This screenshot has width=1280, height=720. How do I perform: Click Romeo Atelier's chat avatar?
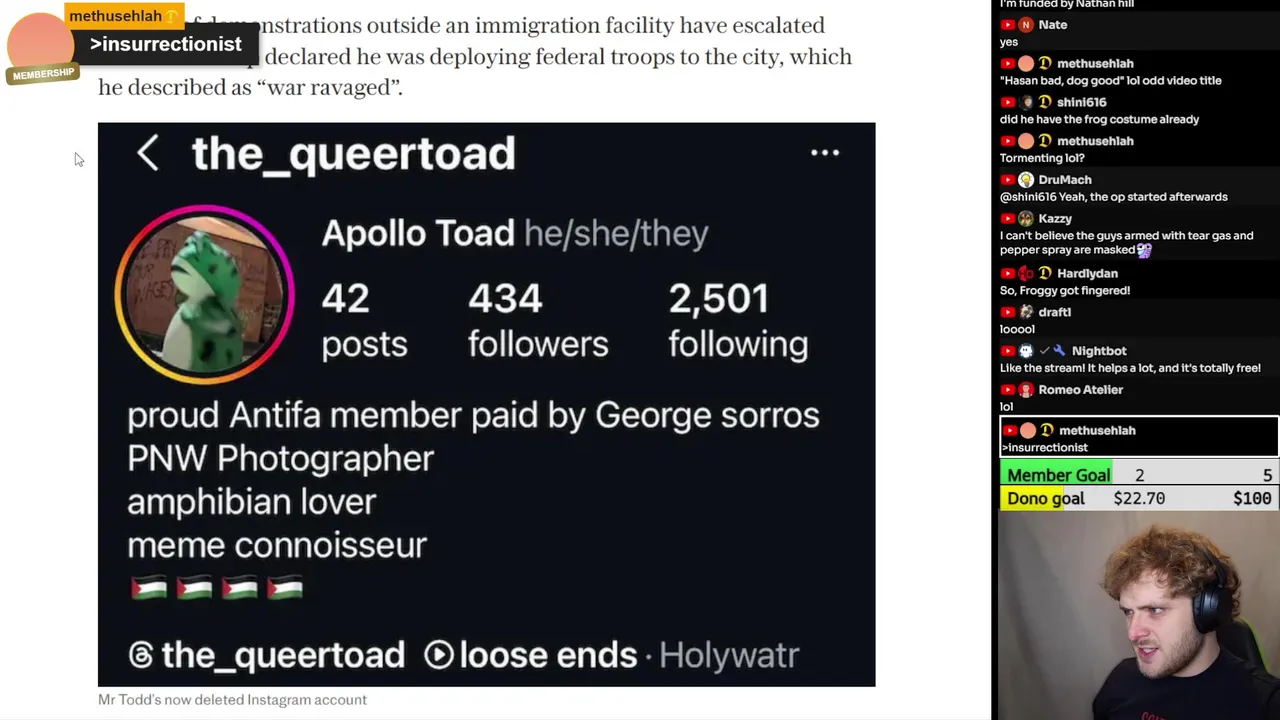(1026, 390)
